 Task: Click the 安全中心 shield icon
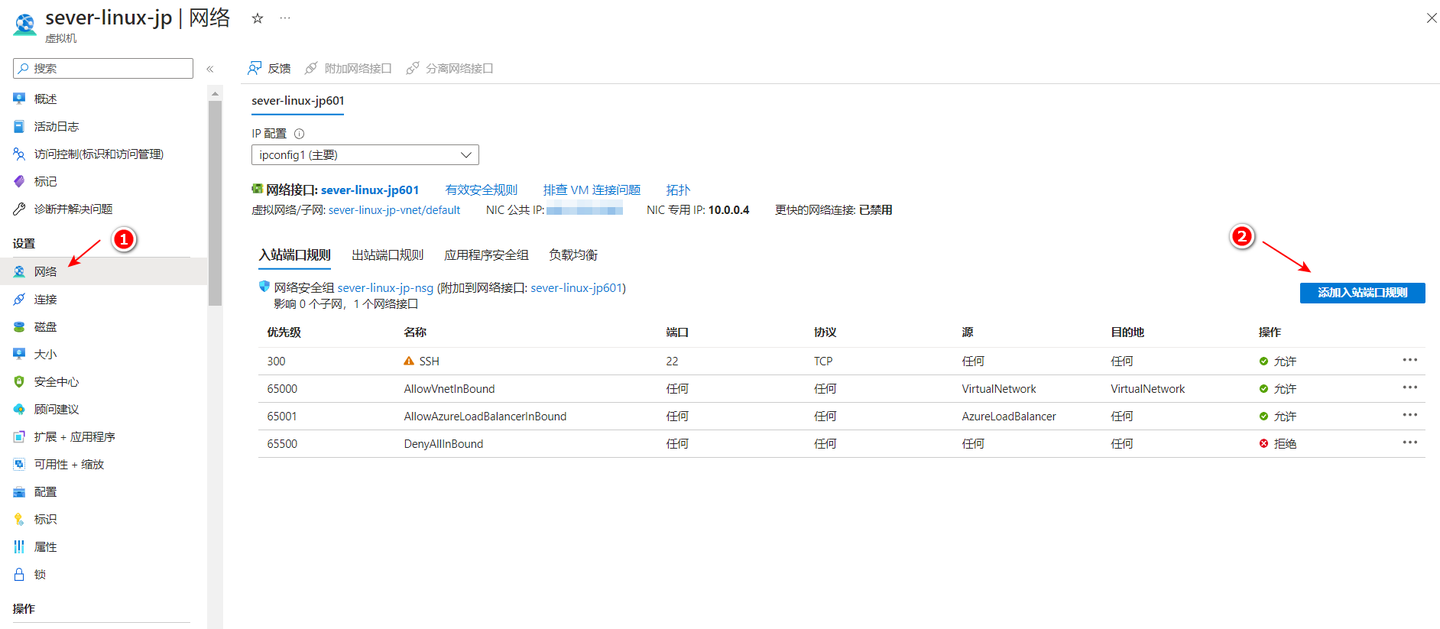tap(18, 382)
